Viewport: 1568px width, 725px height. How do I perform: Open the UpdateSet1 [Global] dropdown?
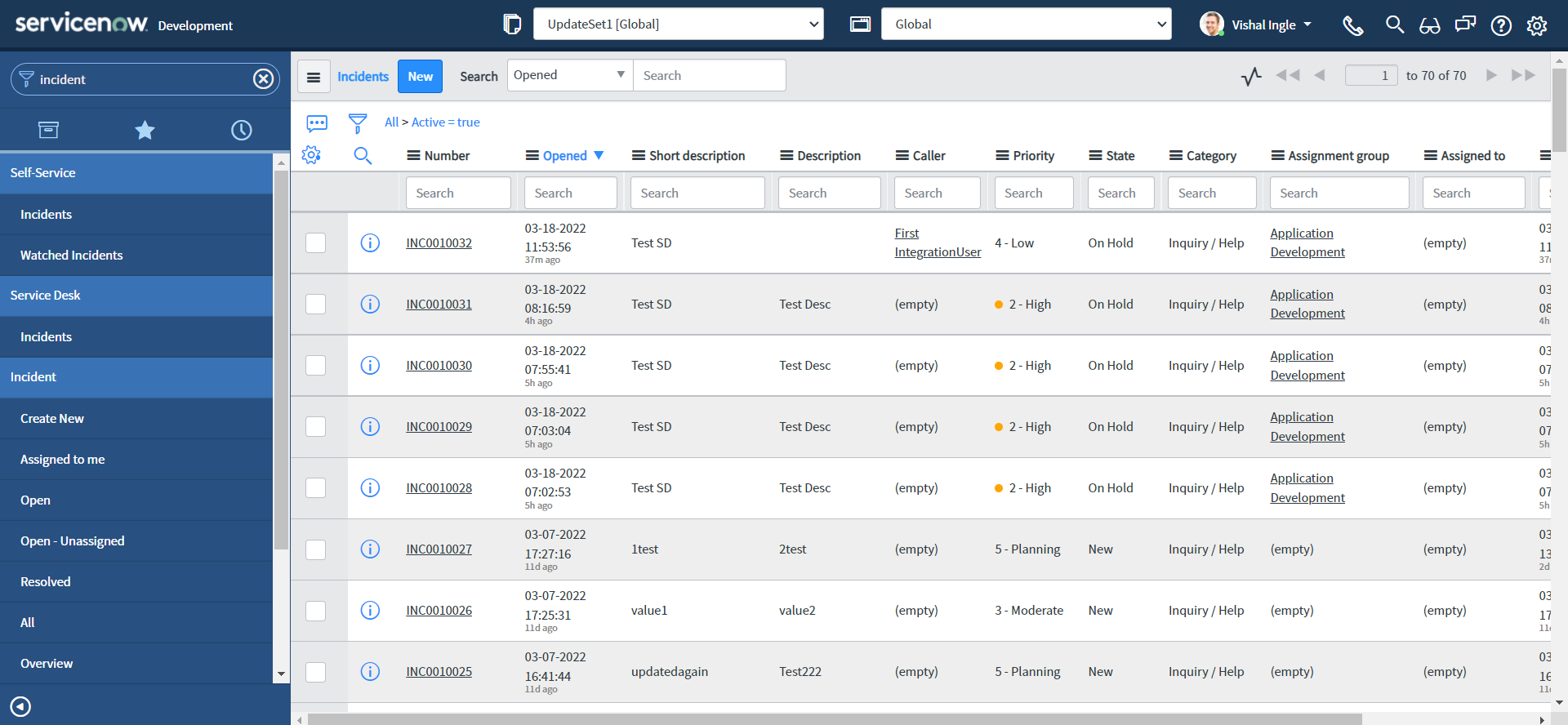pos(678,24)
